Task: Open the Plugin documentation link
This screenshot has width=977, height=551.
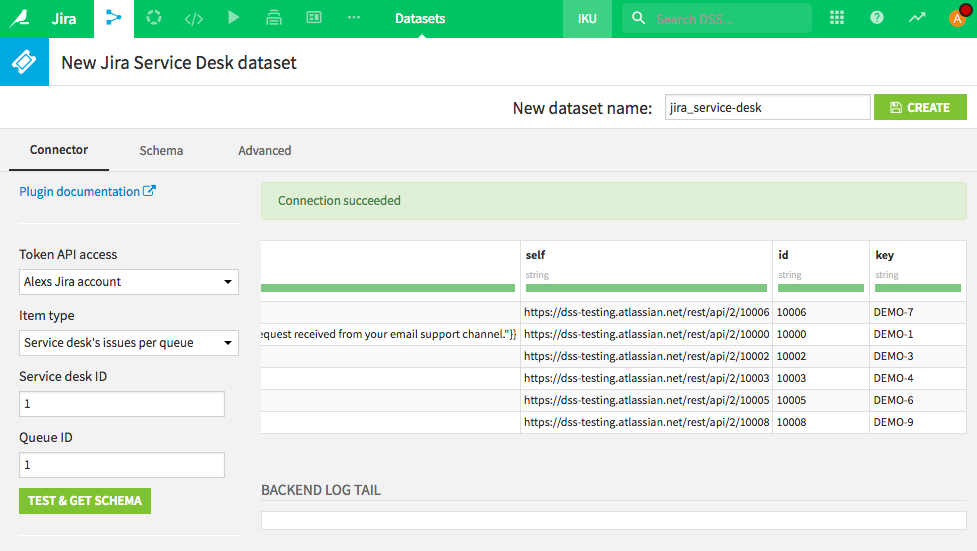Action: coord(79,191)
